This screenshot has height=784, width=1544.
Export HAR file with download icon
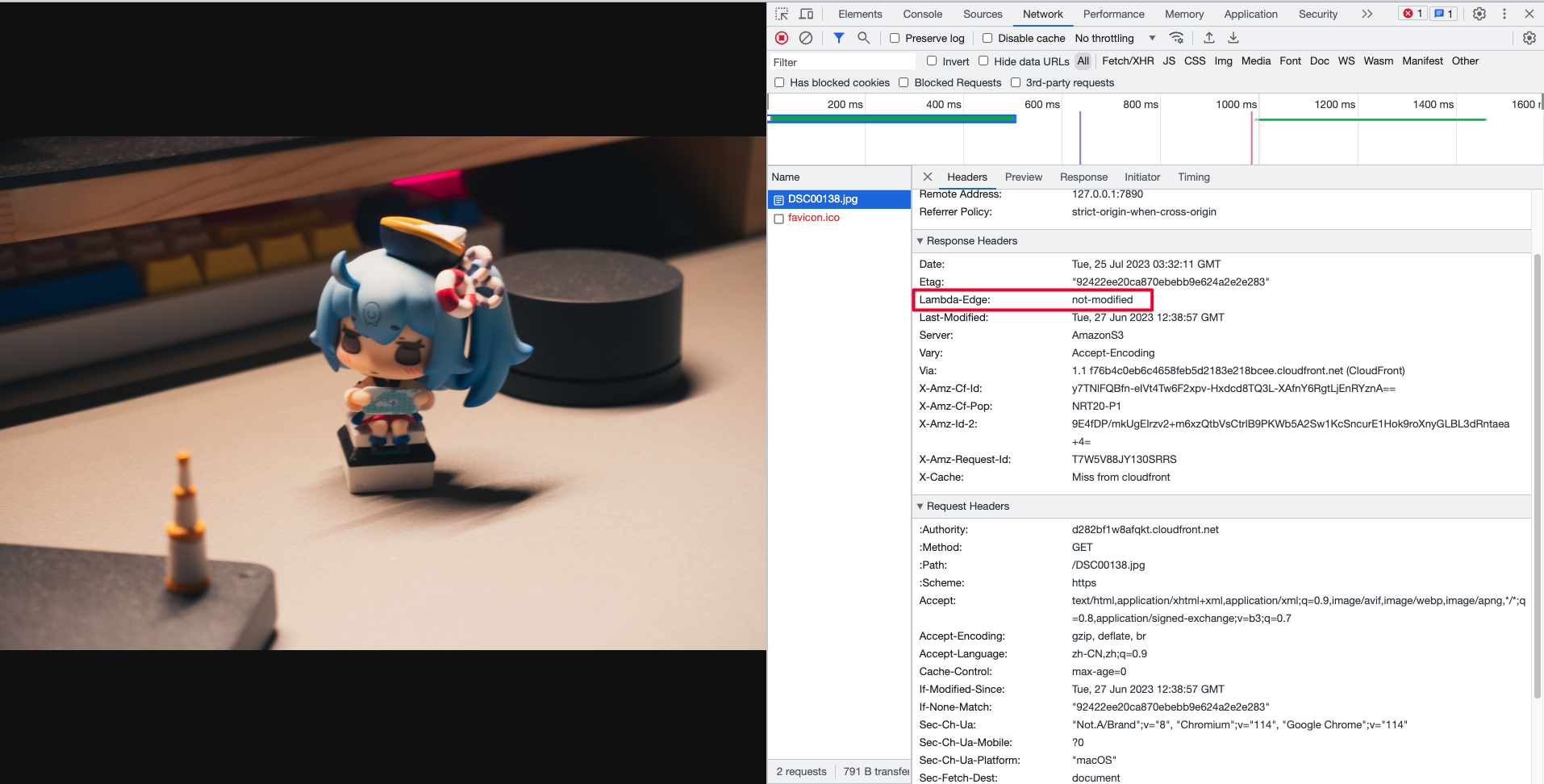1233,38
